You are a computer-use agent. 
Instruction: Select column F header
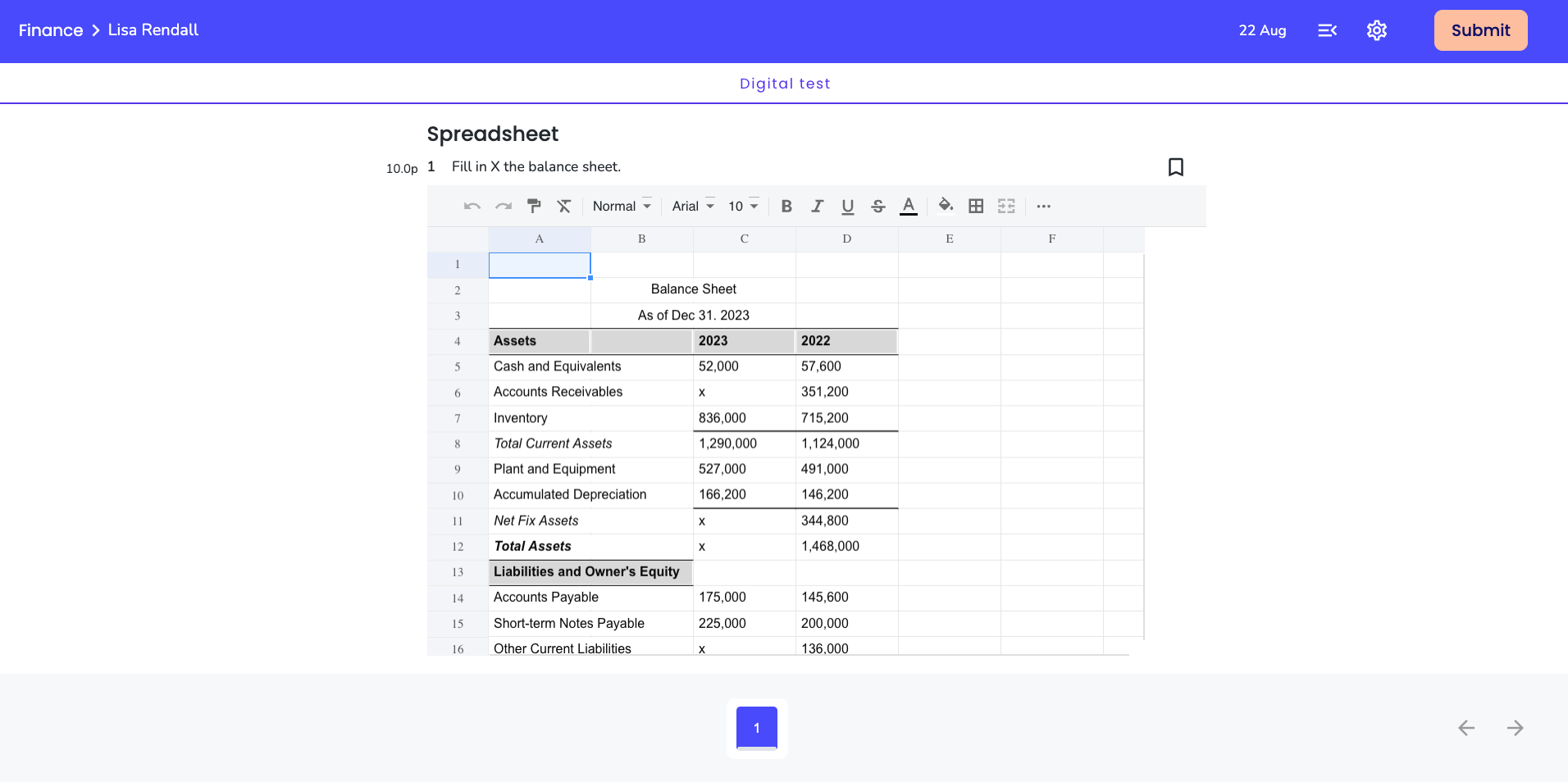[x=1052, y=239]
